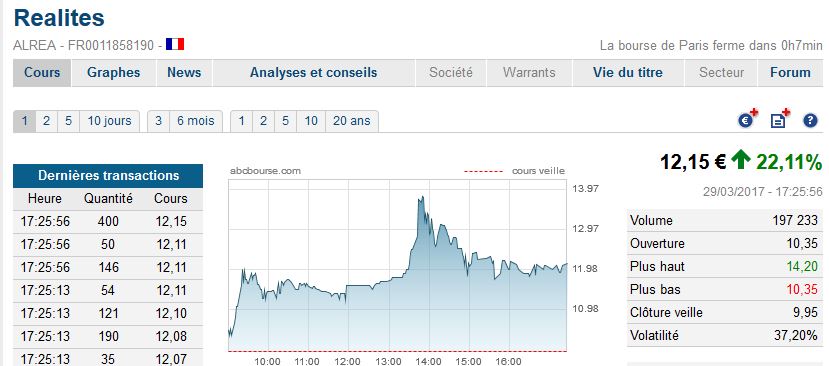The width and height of the screenshot is (829, 366).
Task: Select the Cours tab
Action: click(x=42, y=72)
